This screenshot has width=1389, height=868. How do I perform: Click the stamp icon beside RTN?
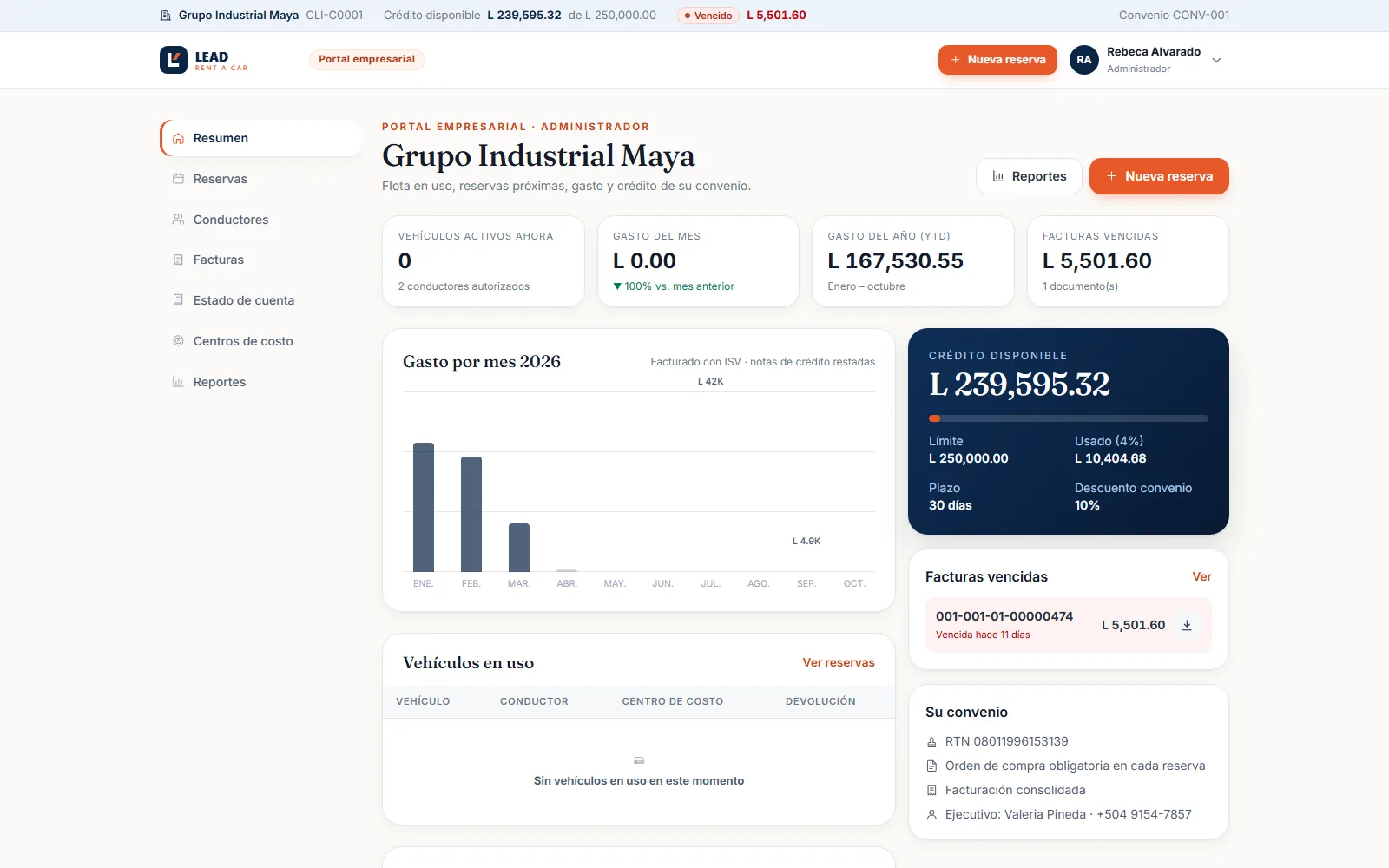tap(931, 742)
